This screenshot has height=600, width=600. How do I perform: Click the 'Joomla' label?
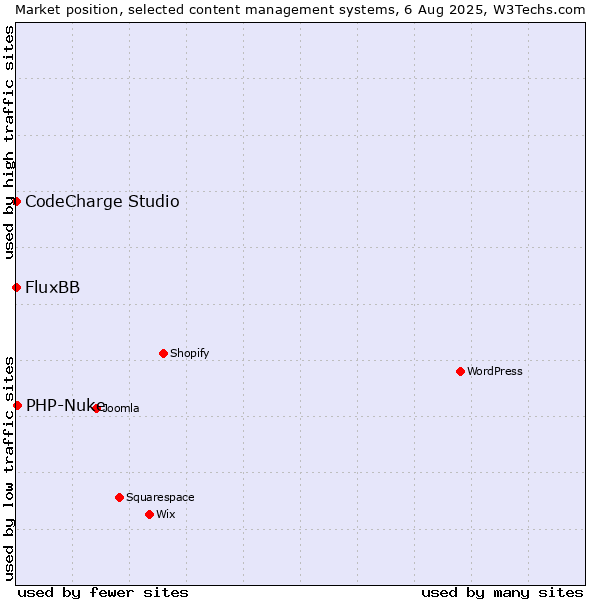pyautogui.click(x=119, y=408)
